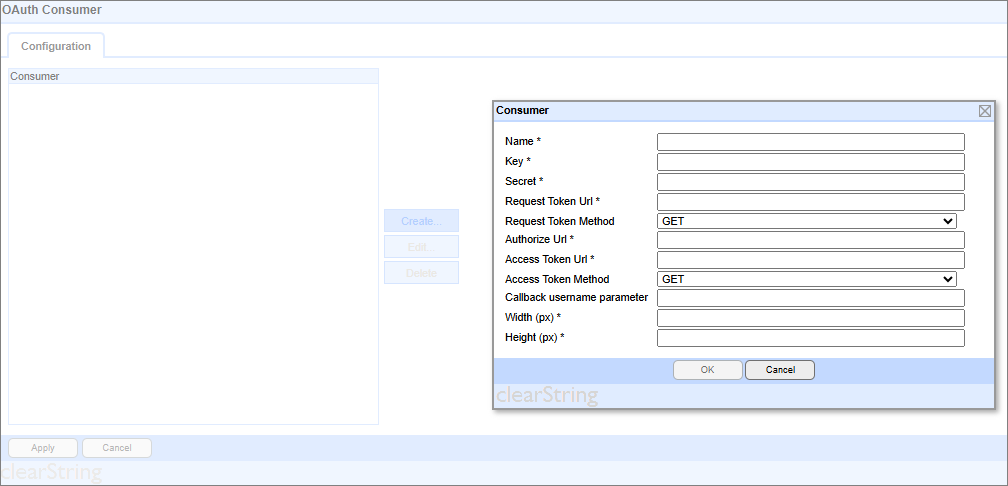1008x486 pixels.
Task: Click the empty Consumer list box
Action: click(193, 250)
